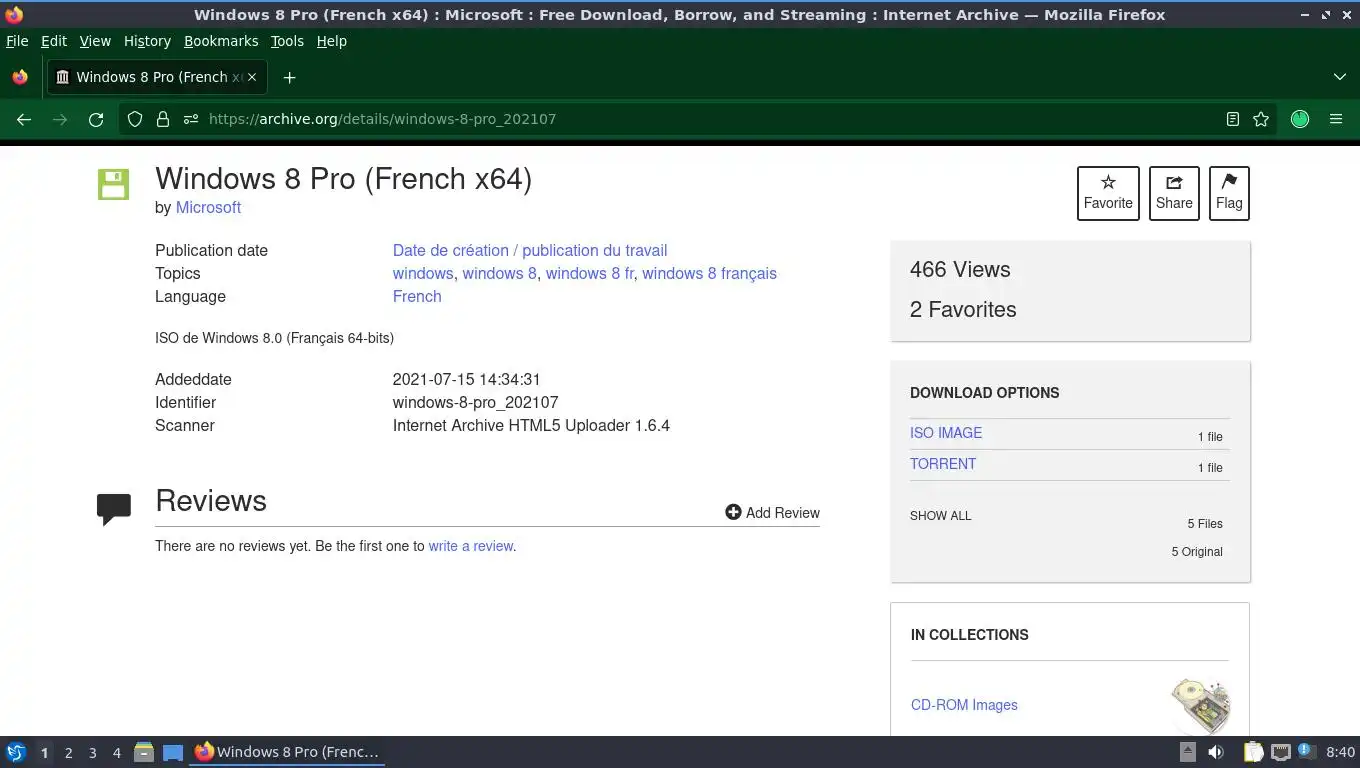The width and height of the screenshot is (1360, 768).
Task: Click the Favorite star button
Action: [x=1108, y=193]
